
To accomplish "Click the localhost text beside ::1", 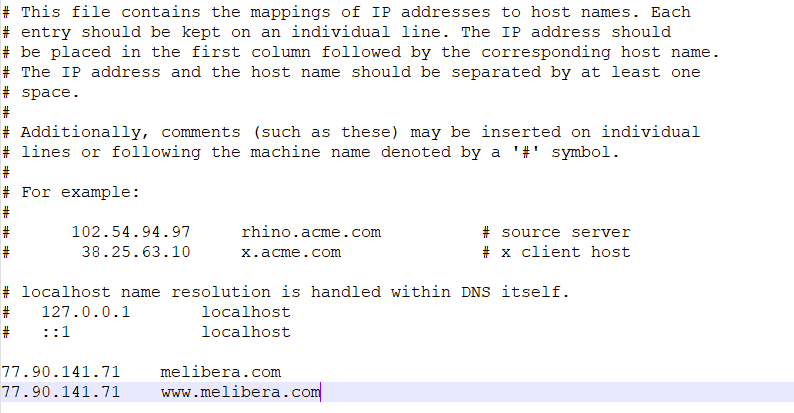I will (246, 333).
